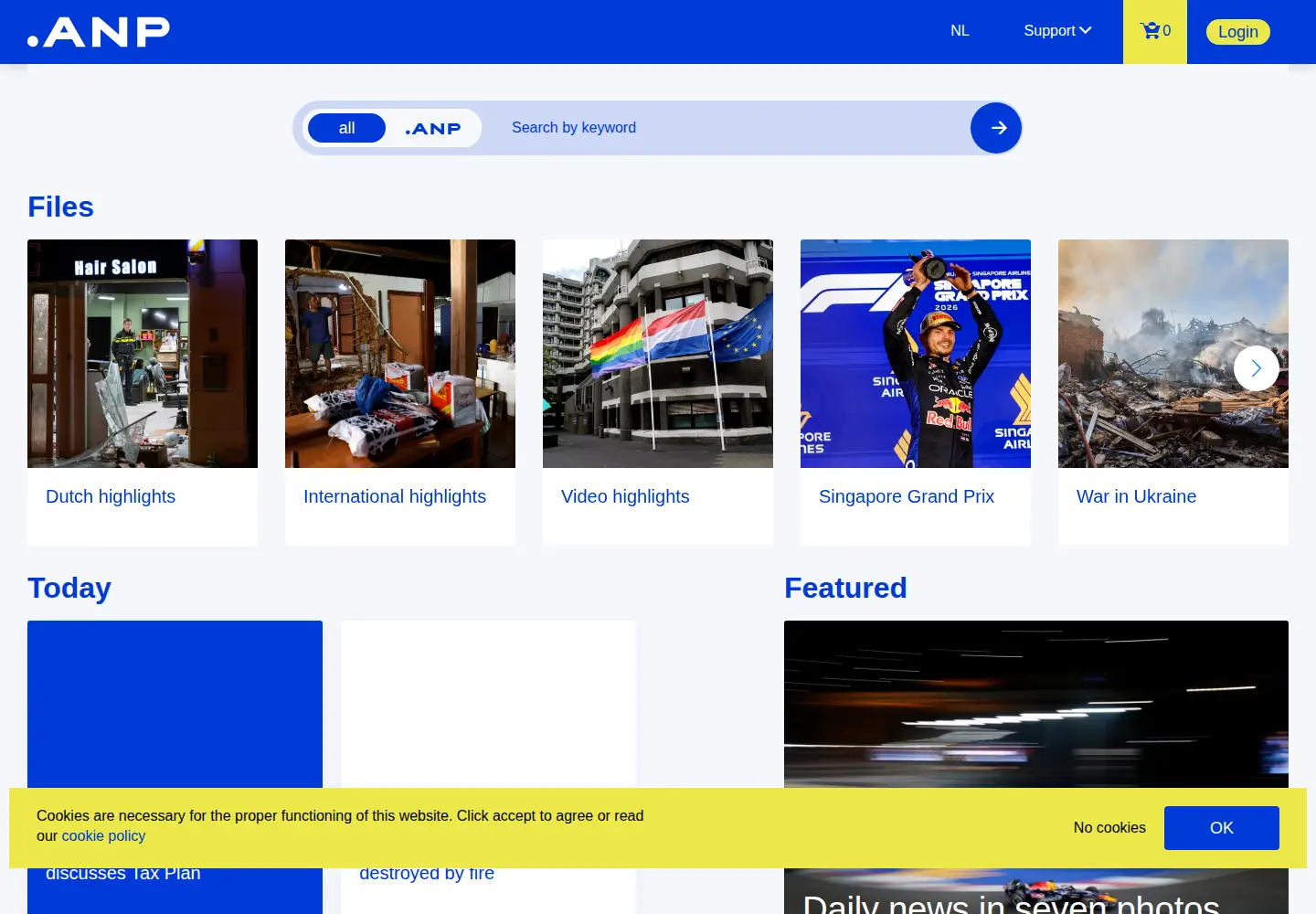The image size is (1316, 914).
Task: Open International highlights thumbnail image
Action: click(400, 354)
